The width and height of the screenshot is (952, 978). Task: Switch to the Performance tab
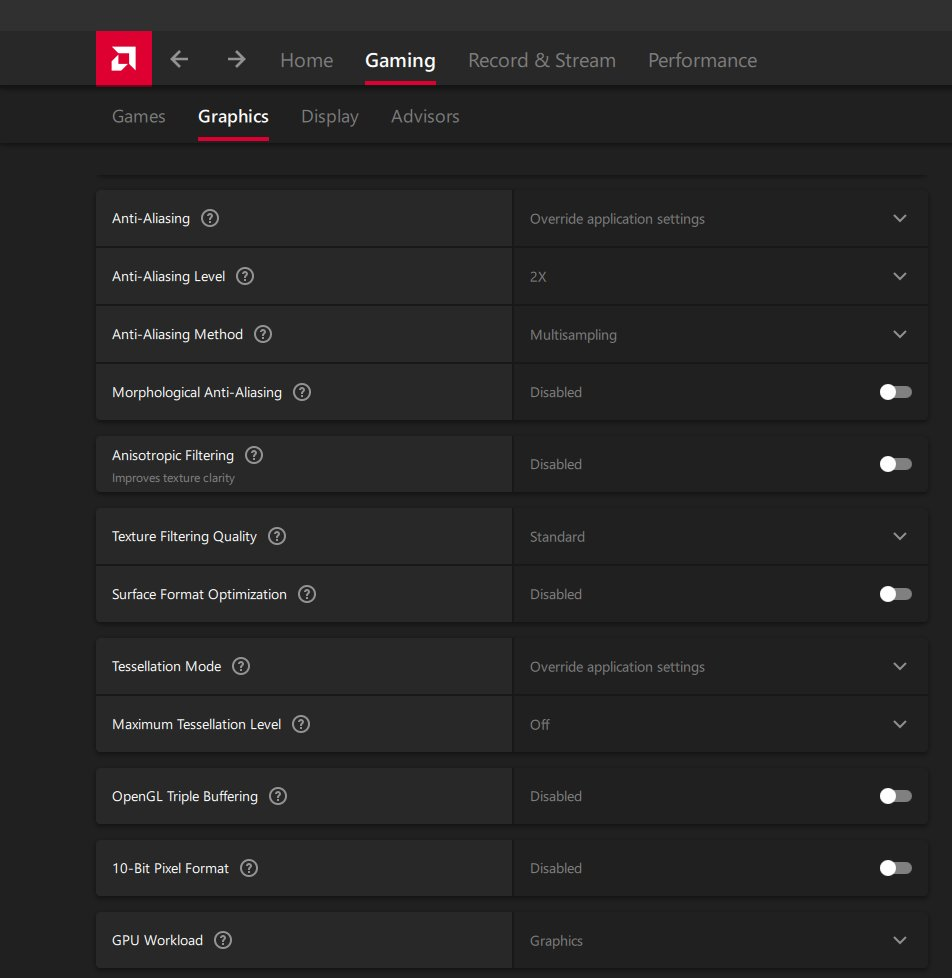tap(702, 60)
